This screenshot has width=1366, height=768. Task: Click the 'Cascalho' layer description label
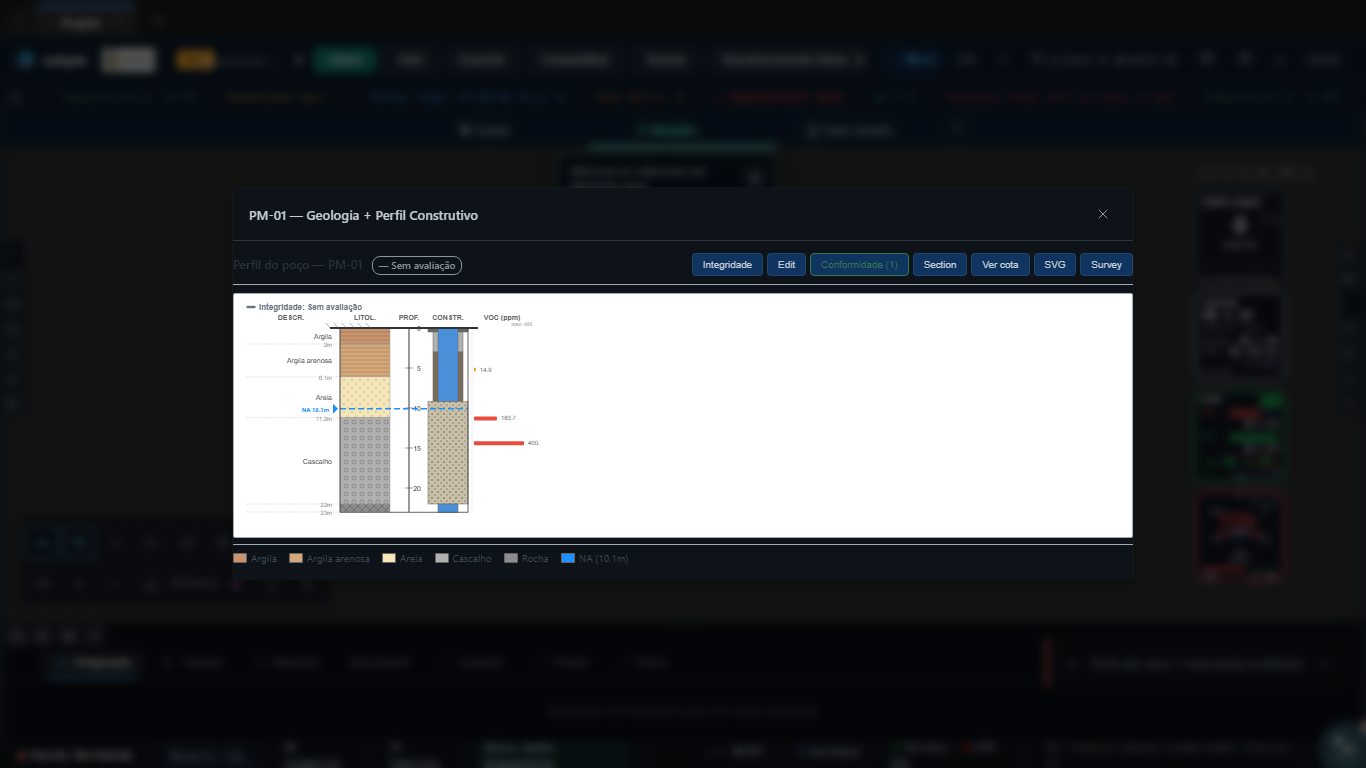point(317,462)
